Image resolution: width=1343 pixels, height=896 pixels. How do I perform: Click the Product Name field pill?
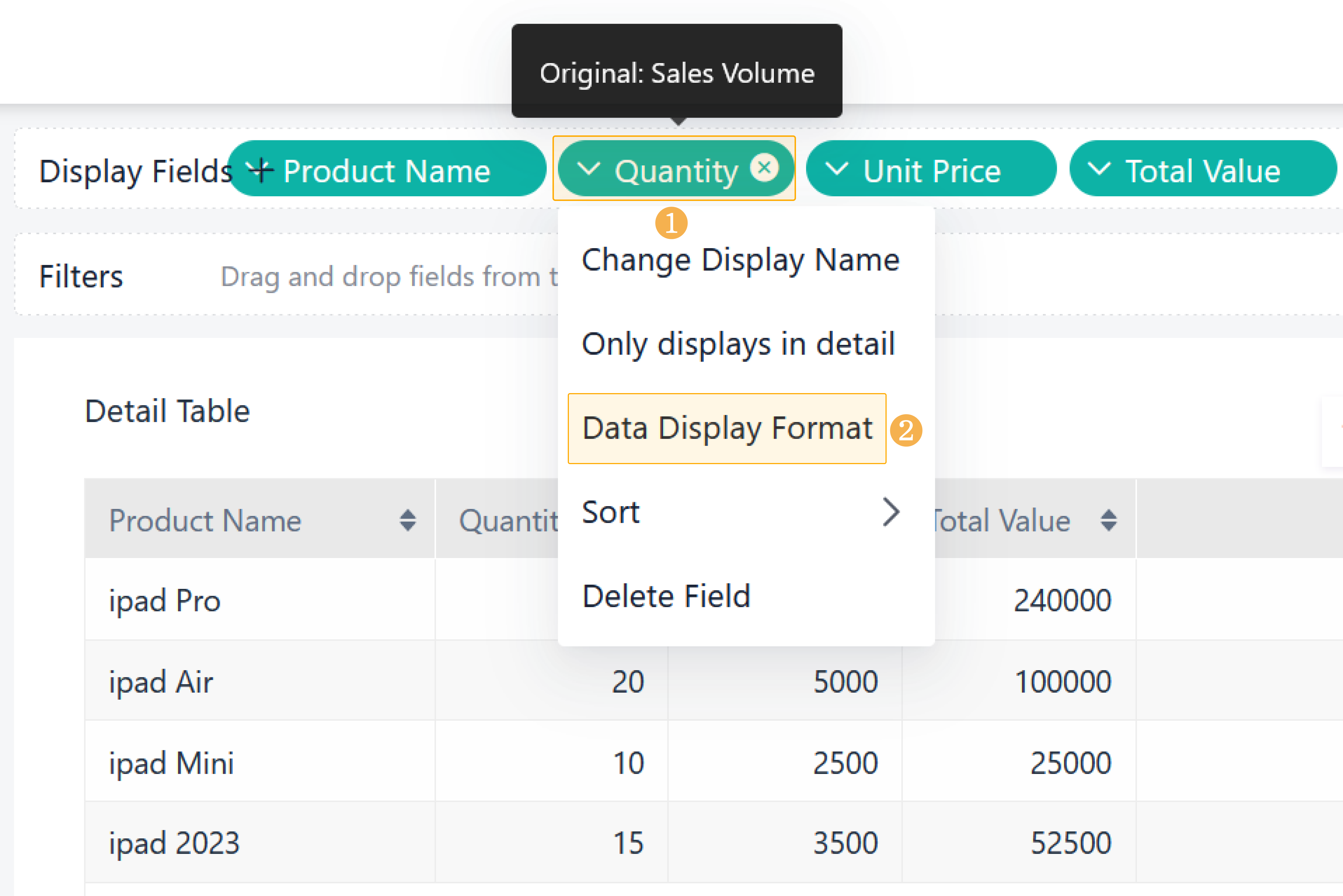(387, 171)
